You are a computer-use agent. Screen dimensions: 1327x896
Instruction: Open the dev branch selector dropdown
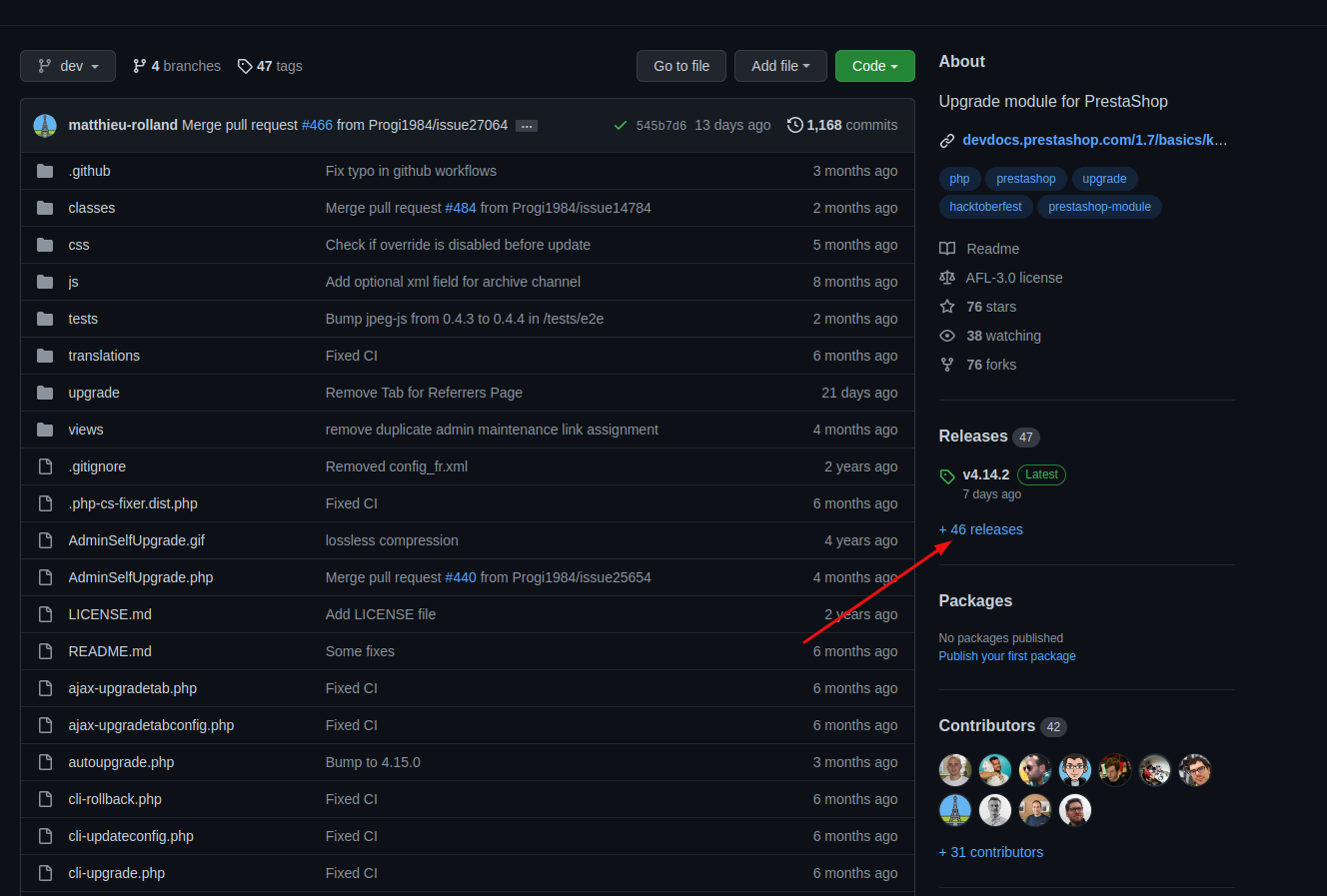(x=67, y=66)
